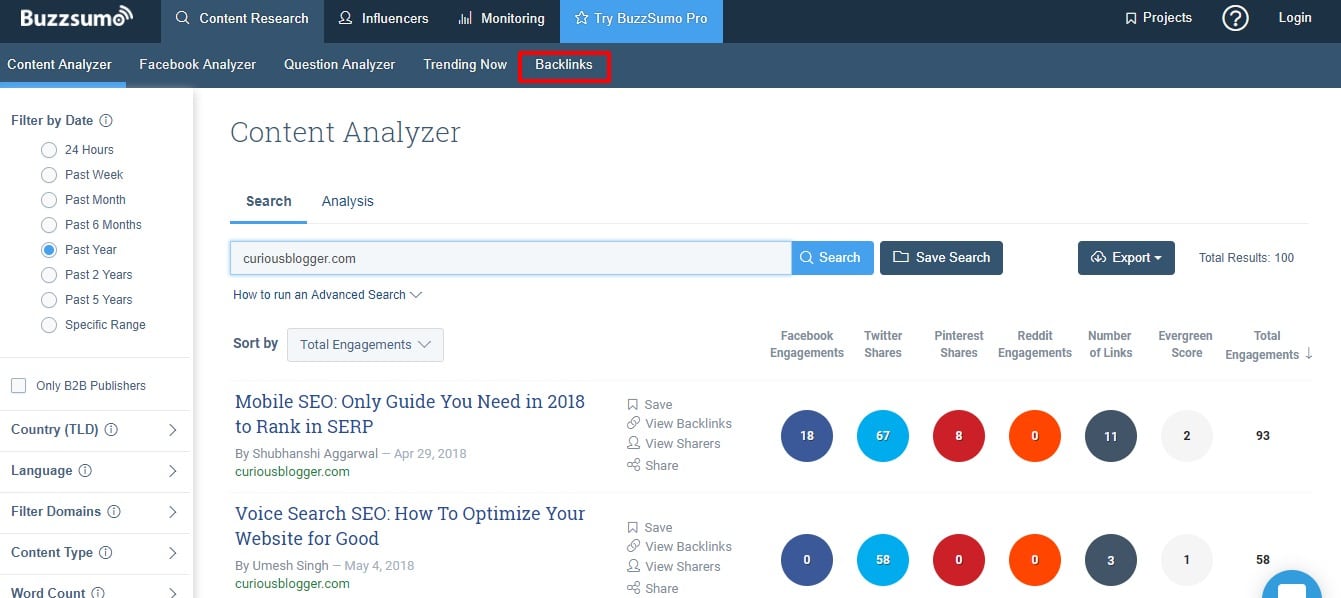Open the Influencers menu
The height and width of the screenshot is (598, 1341).
click(x=383, y=18)
